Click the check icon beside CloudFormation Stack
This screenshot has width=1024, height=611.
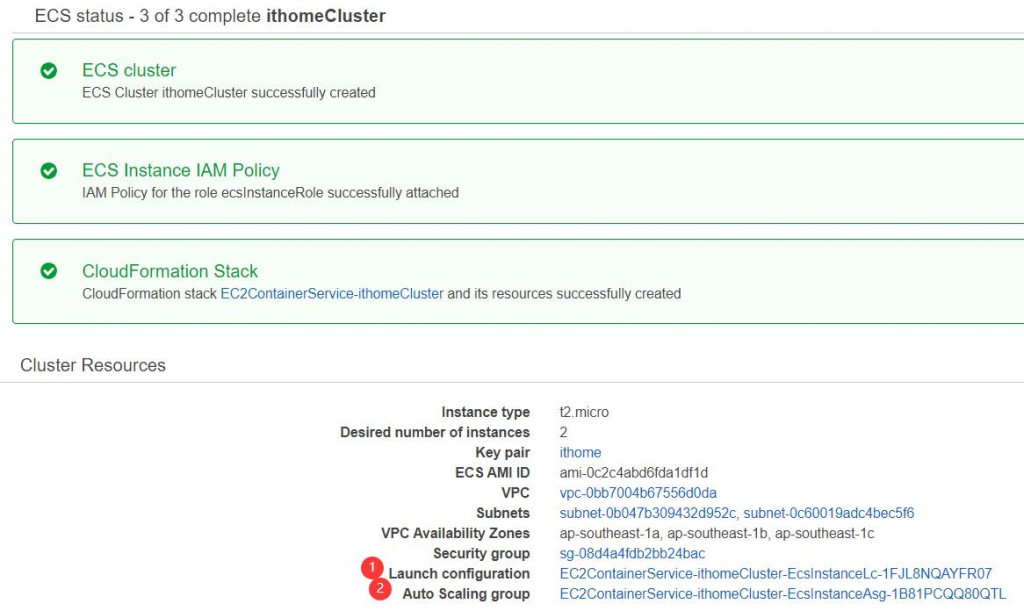48,271
